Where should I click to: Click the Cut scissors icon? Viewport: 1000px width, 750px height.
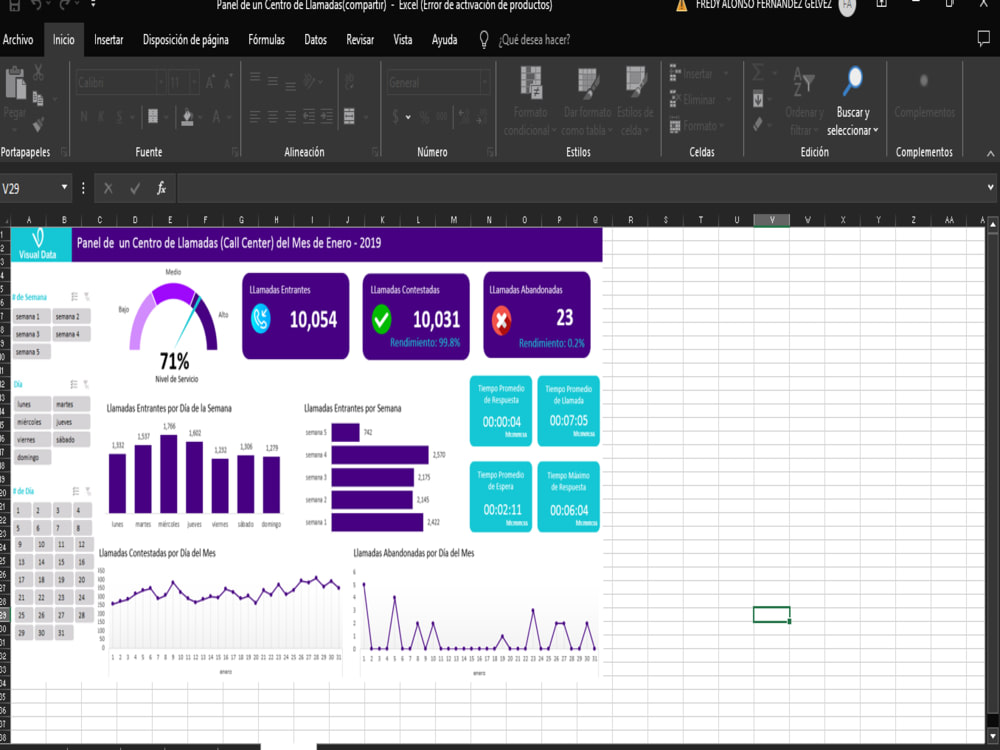(x=39, y=73)
